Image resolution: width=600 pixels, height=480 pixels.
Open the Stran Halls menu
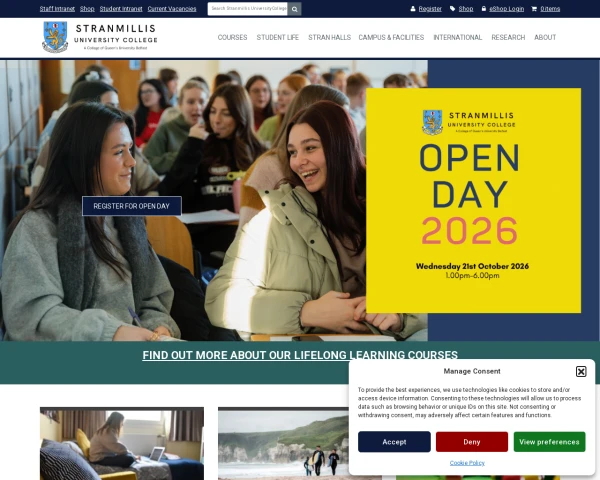coord(329,38)
